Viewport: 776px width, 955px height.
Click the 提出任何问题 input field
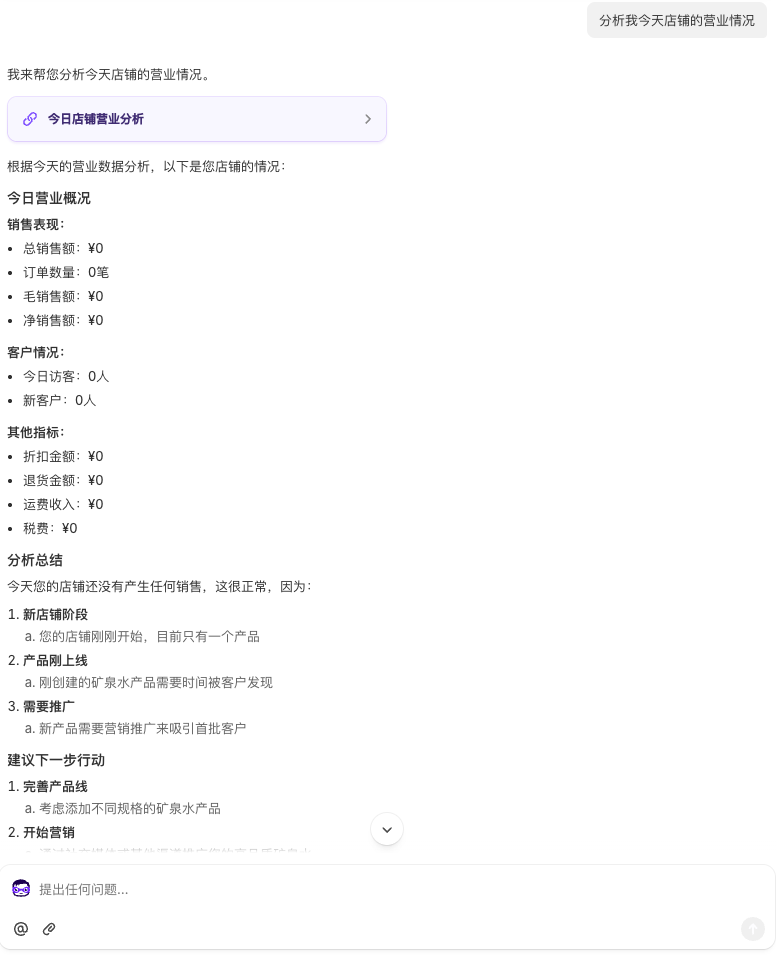tap(380, 889)
